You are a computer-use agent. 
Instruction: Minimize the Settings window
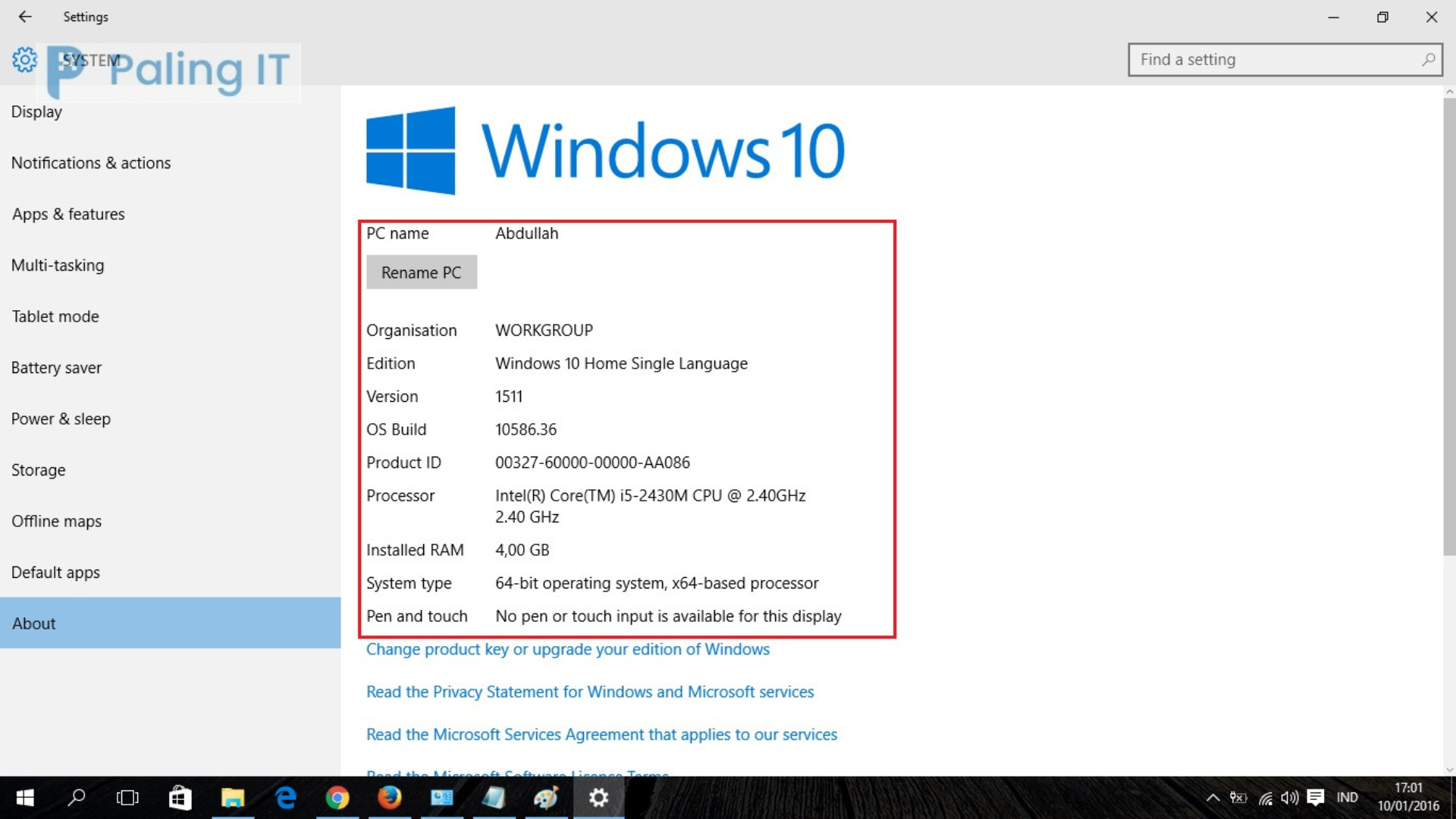[x=1333, y=17]
